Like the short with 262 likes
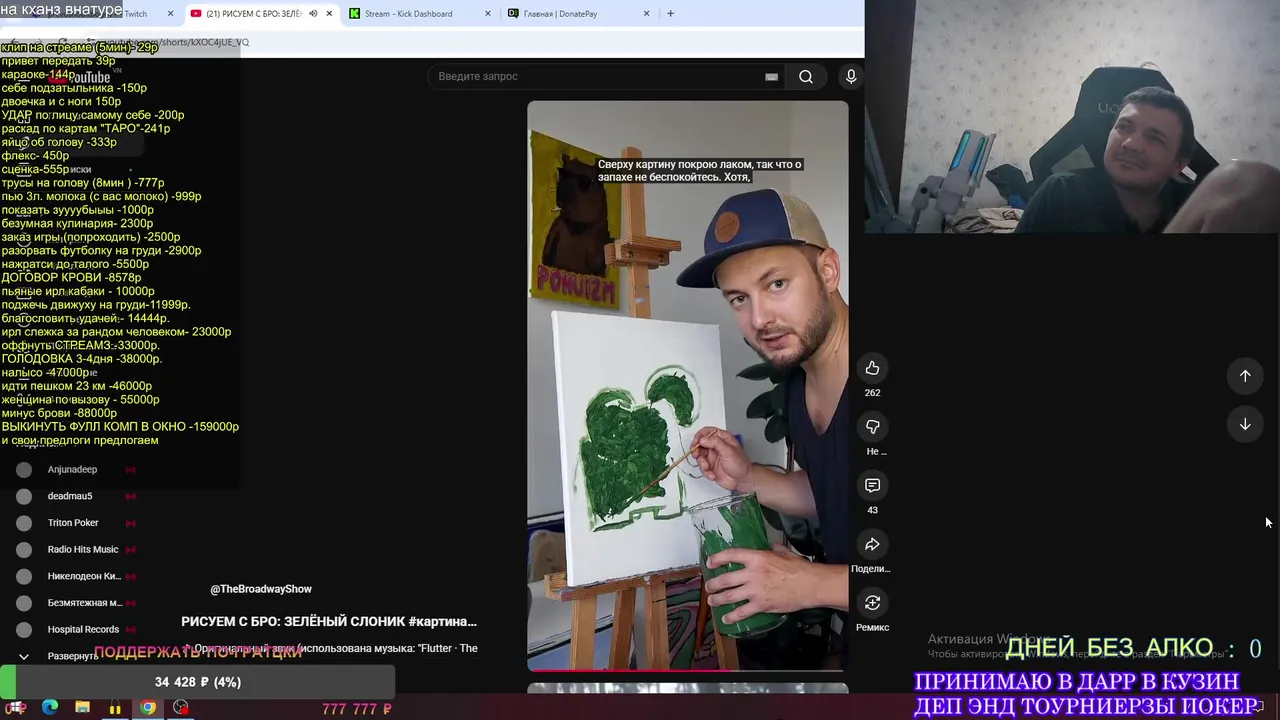 [872, 368]
